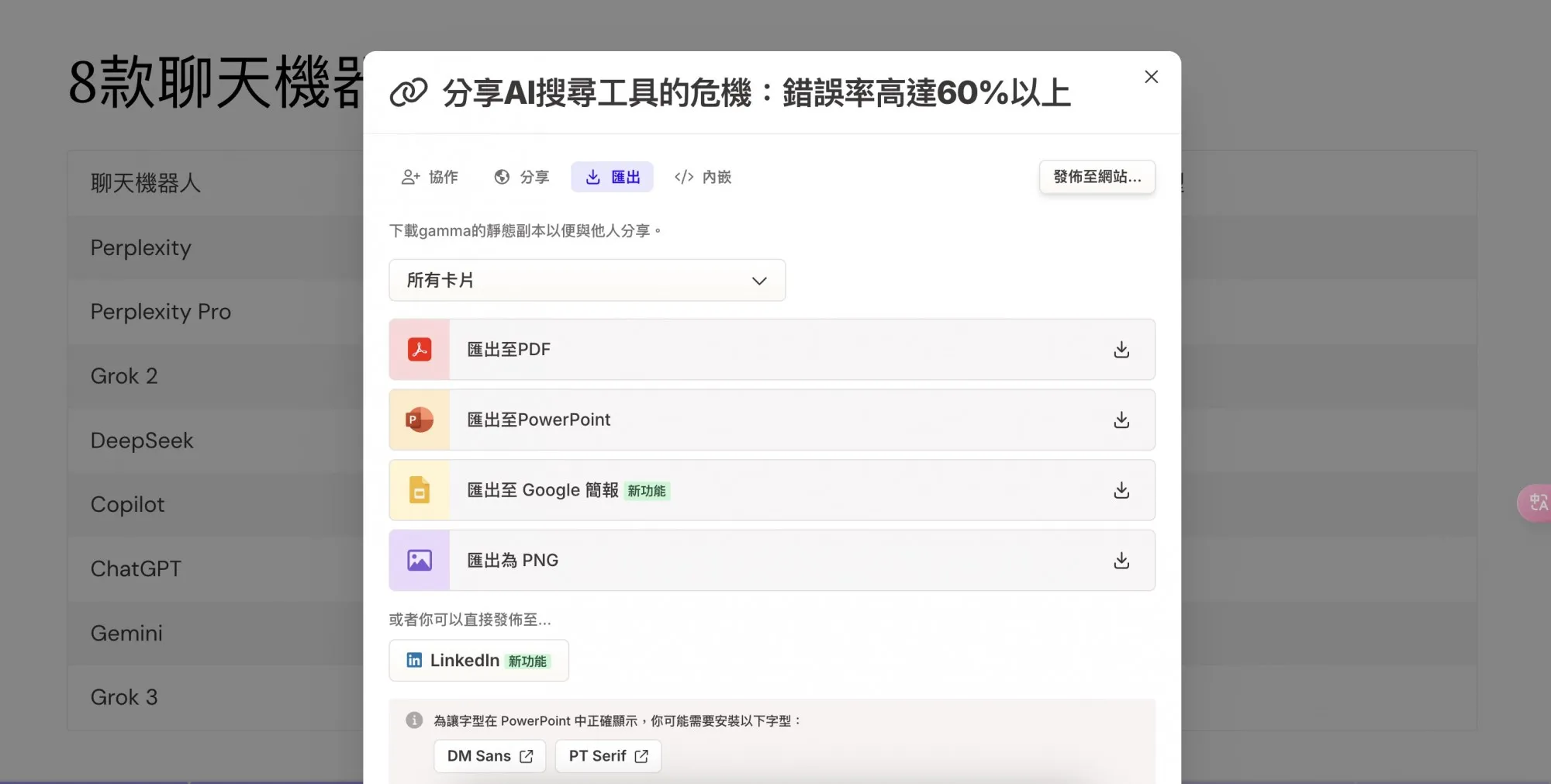The width and height of the screenshot is (1551, 784).
Task: Click the external-link icon on DM Sans
Action: (x=527, y=756)
